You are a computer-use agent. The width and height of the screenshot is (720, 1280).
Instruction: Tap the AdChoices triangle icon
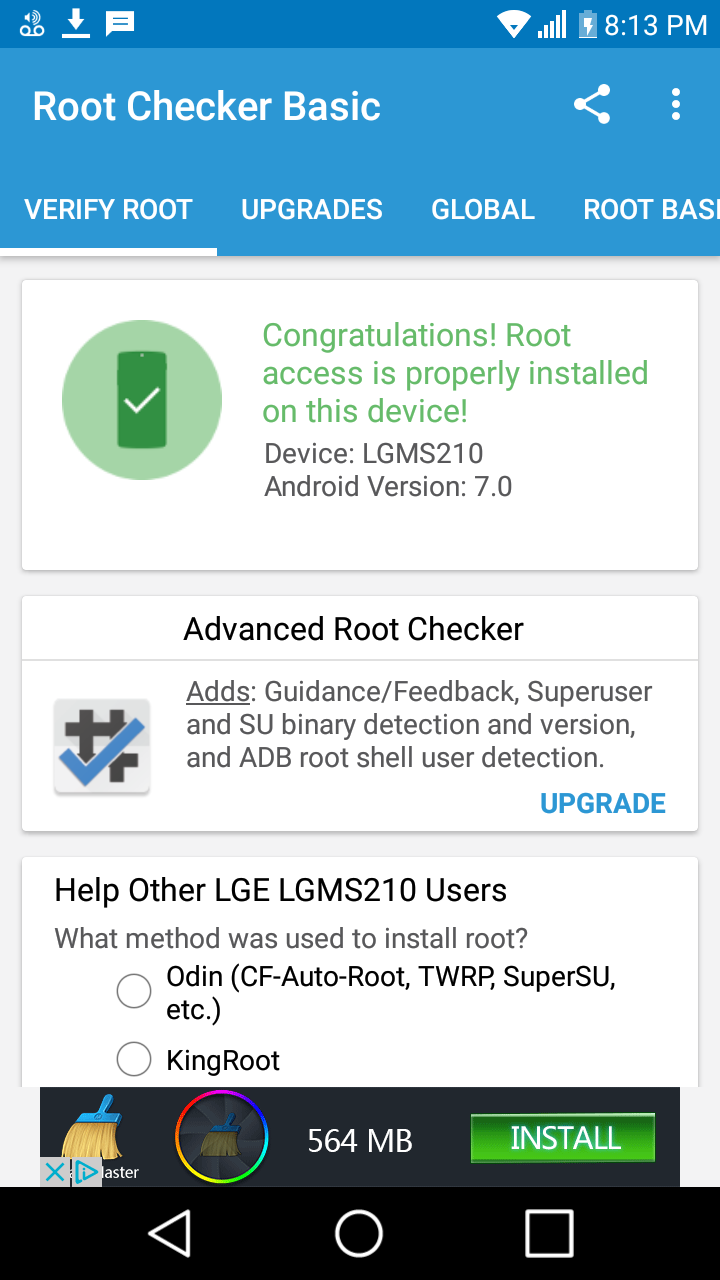pyautogui.click(x=86, y=1172)
